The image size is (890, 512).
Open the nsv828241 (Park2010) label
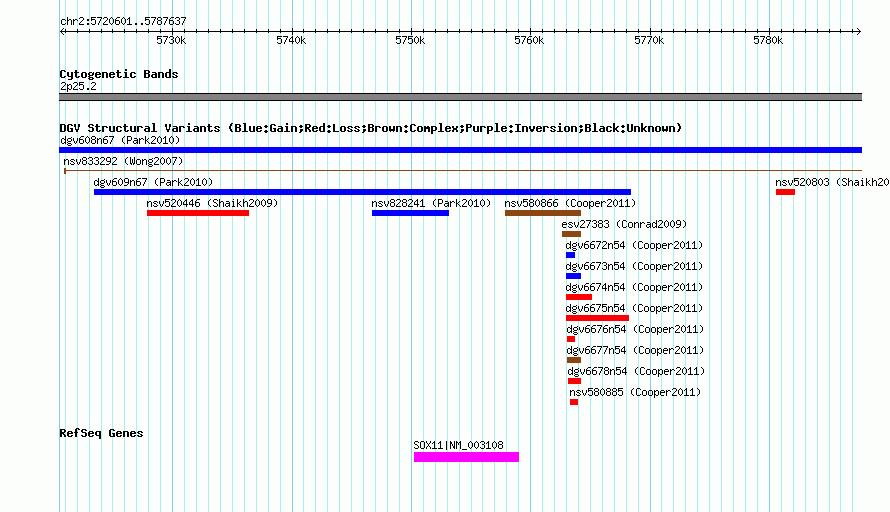click(x=431, y=203)
